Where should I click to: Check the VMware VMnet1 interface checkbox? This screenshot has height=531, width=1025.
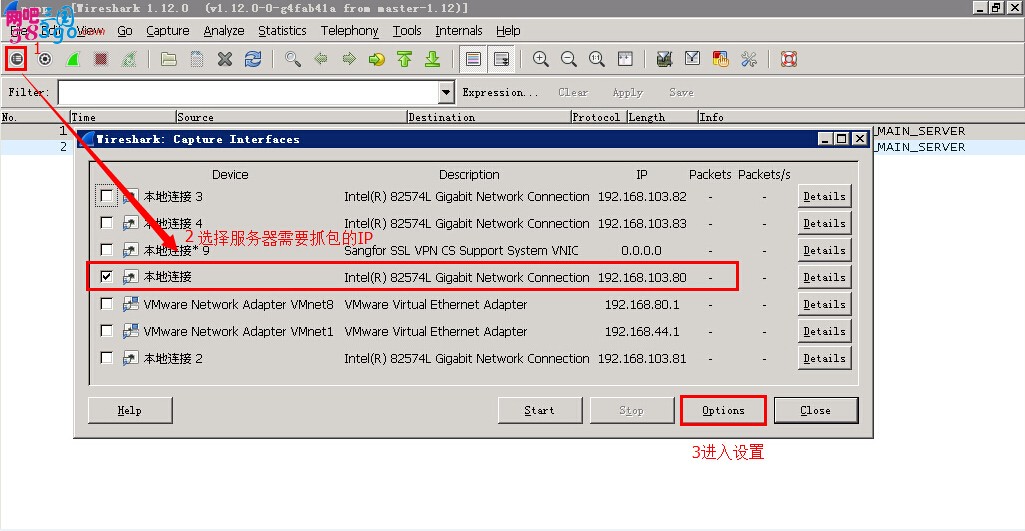click(x=106, y=331)
